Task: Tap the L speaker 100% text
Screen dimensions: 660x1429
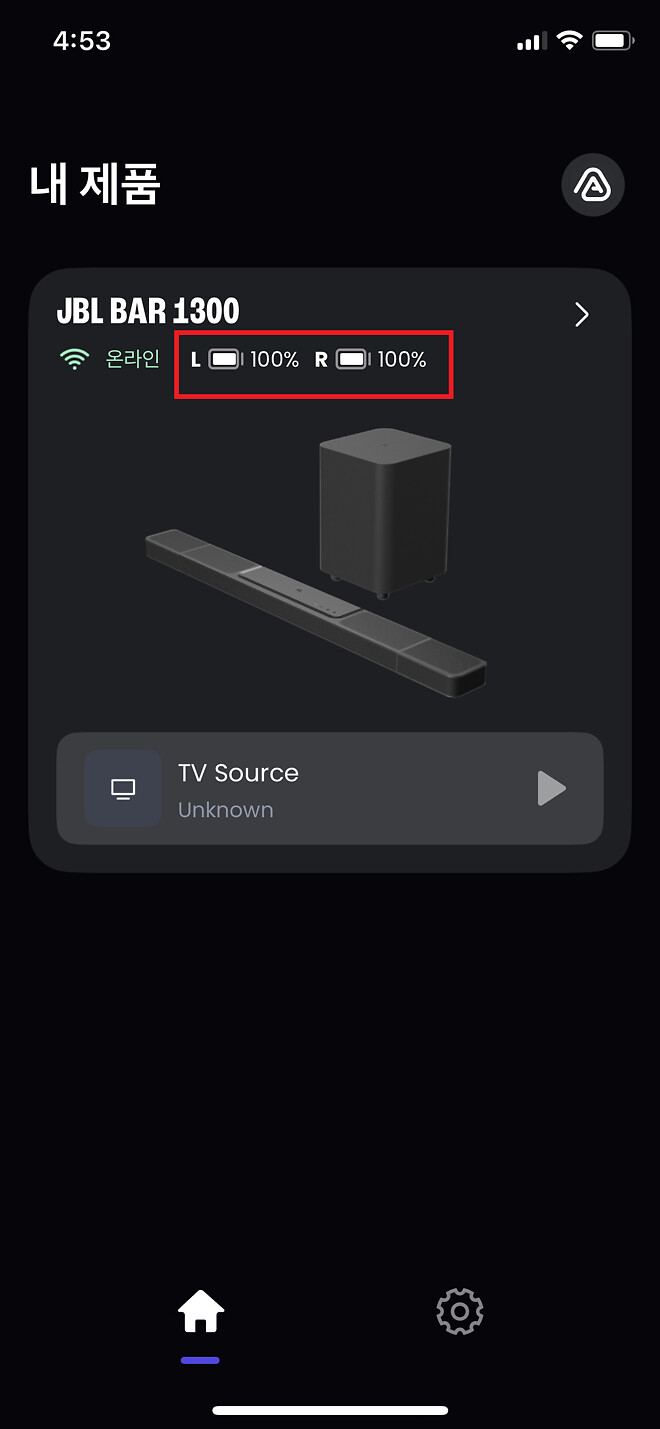Action: 275,359
